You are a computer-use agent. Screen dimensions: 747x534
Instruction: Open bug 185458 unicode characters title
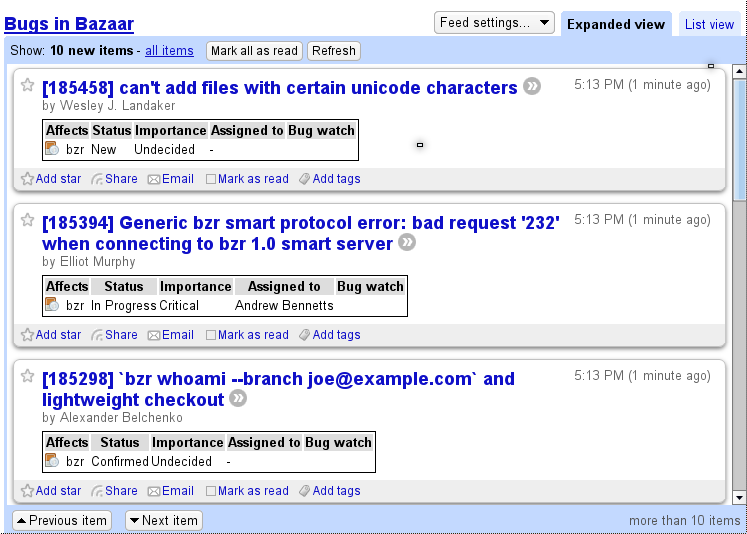[280, 88]
